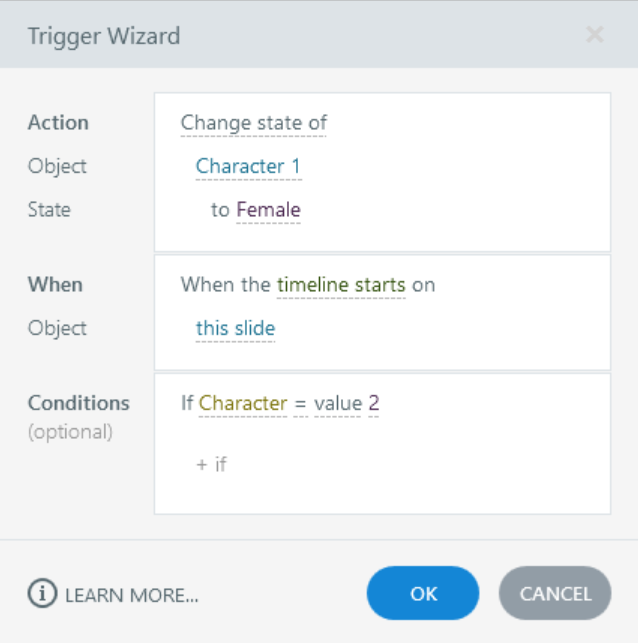Change the Female state selection
The height and width of the screenshot is (643, 638).
[268, 210]
